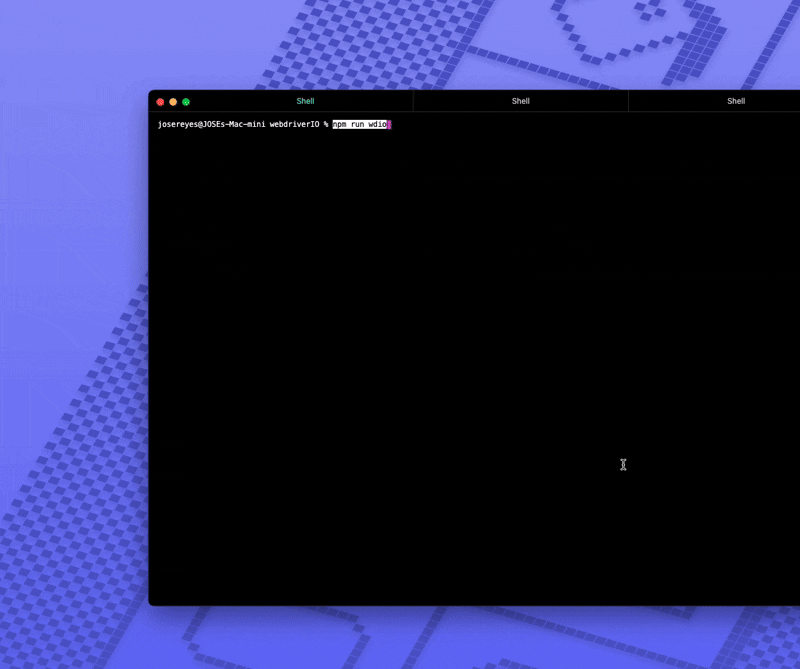Select the first active Shell tab
Image resolution: width=800 pixels, height=669 pixels.
(305, 101)
